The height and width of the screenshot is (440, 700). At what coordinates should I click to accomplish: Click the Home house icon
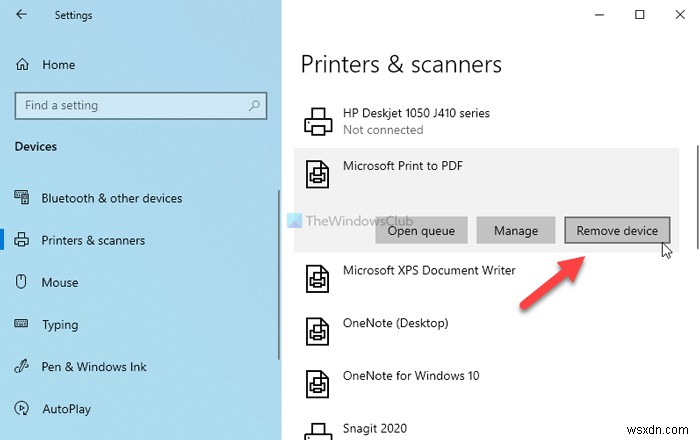22,65
